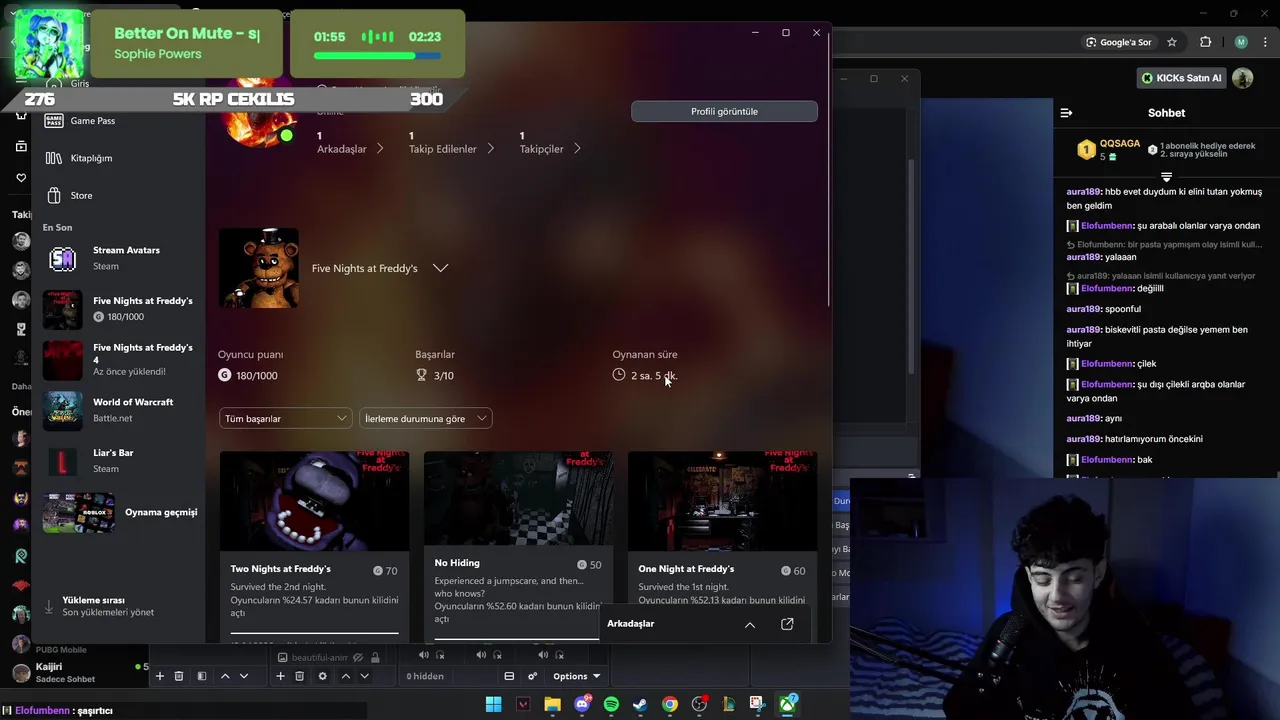
Task: Collapse Sohbet chat panel icon
Action: (1066, 113)
